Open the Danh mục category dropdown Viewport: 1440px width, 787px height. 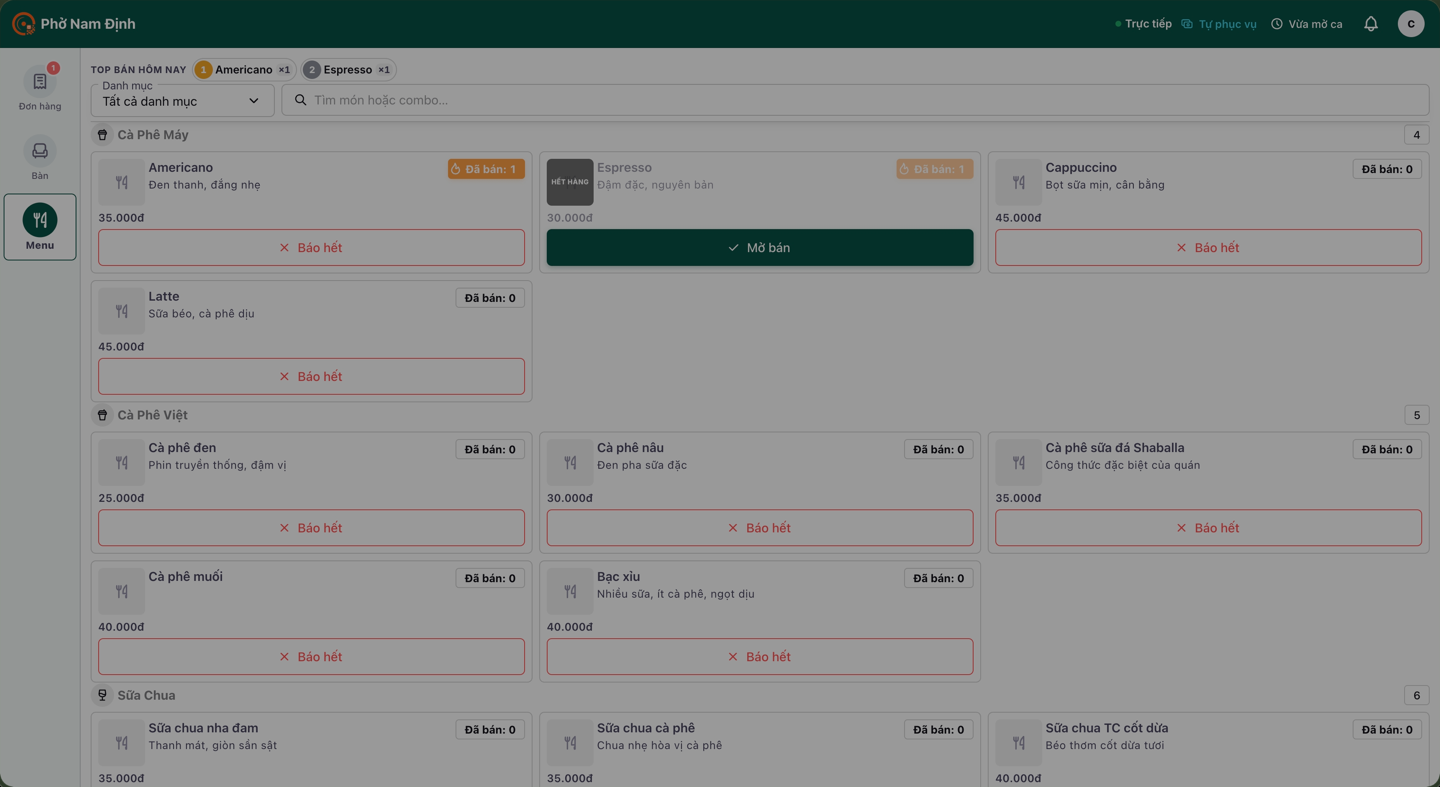click(183, 100)
